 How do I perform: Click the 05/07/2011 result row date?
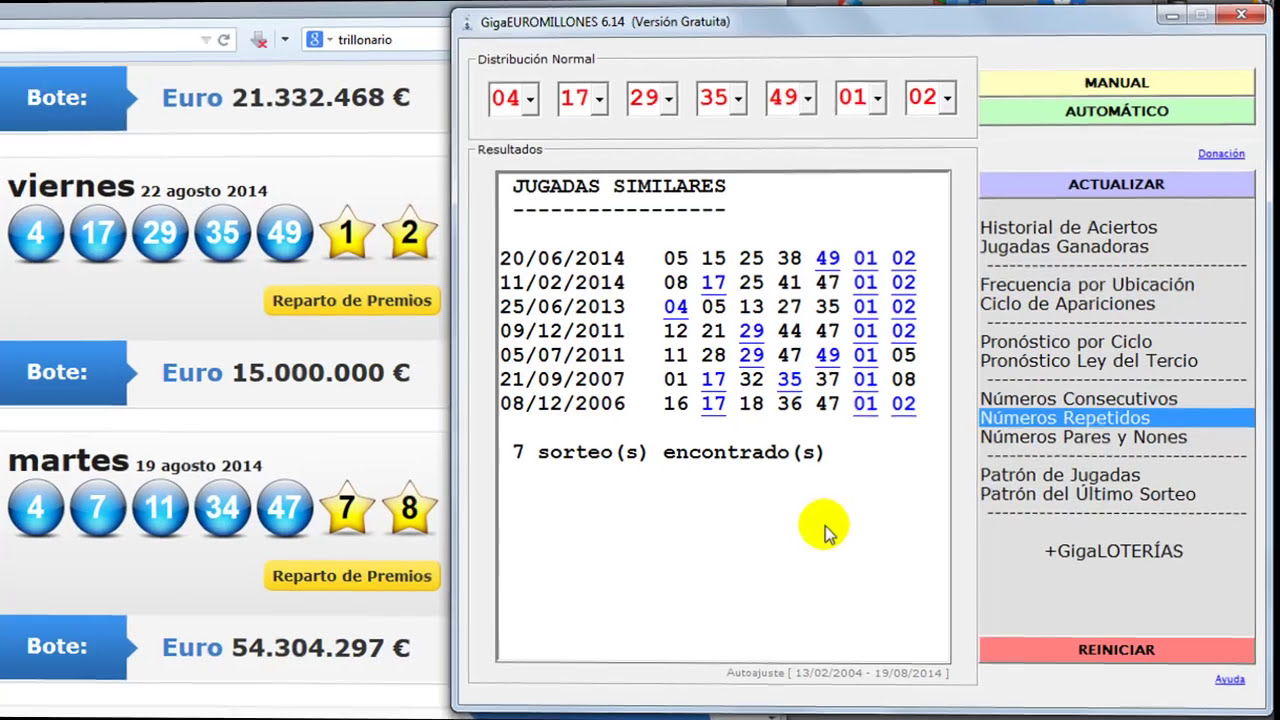click(562, 355)
